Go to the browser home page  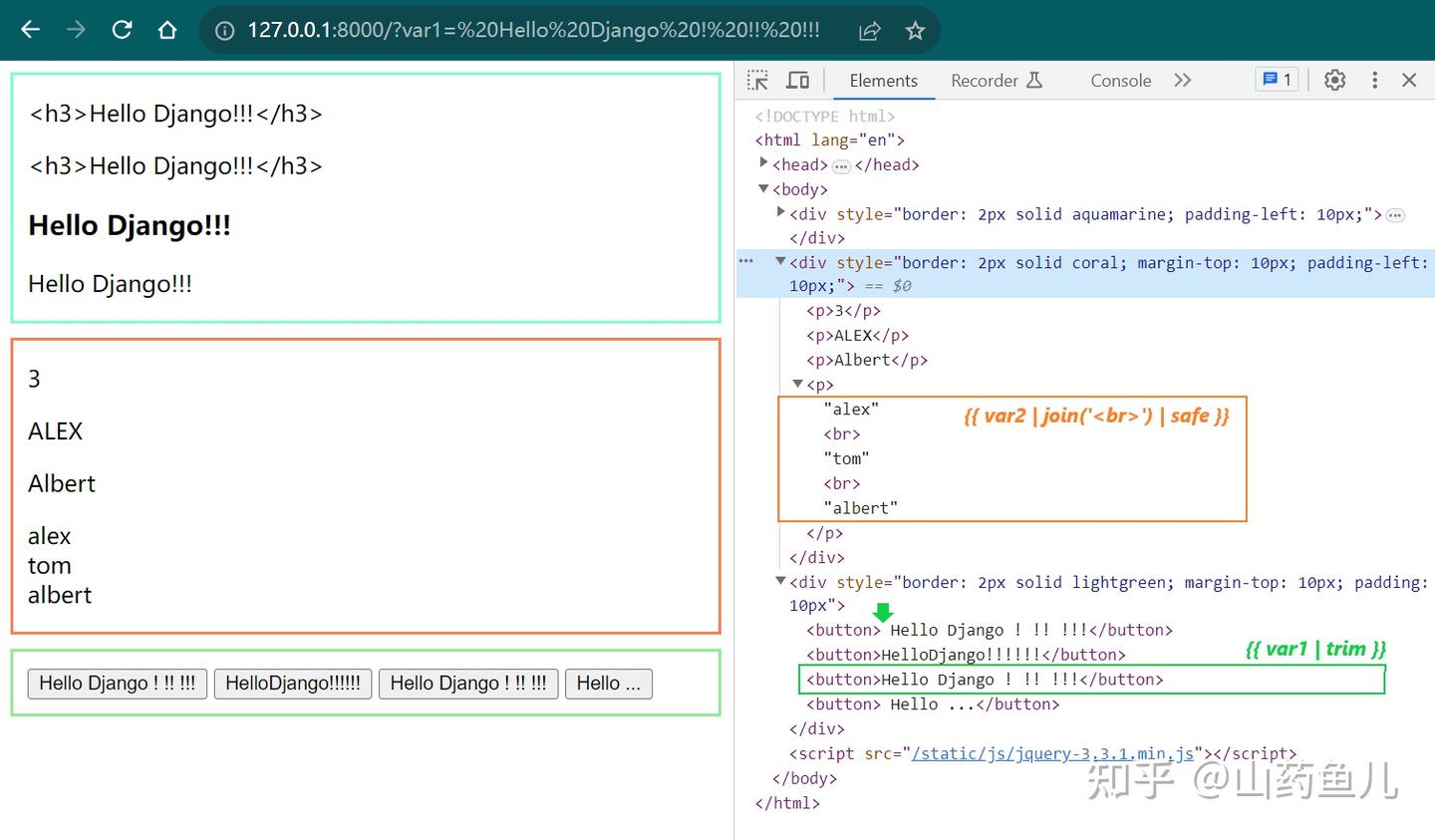click(167, 30)
